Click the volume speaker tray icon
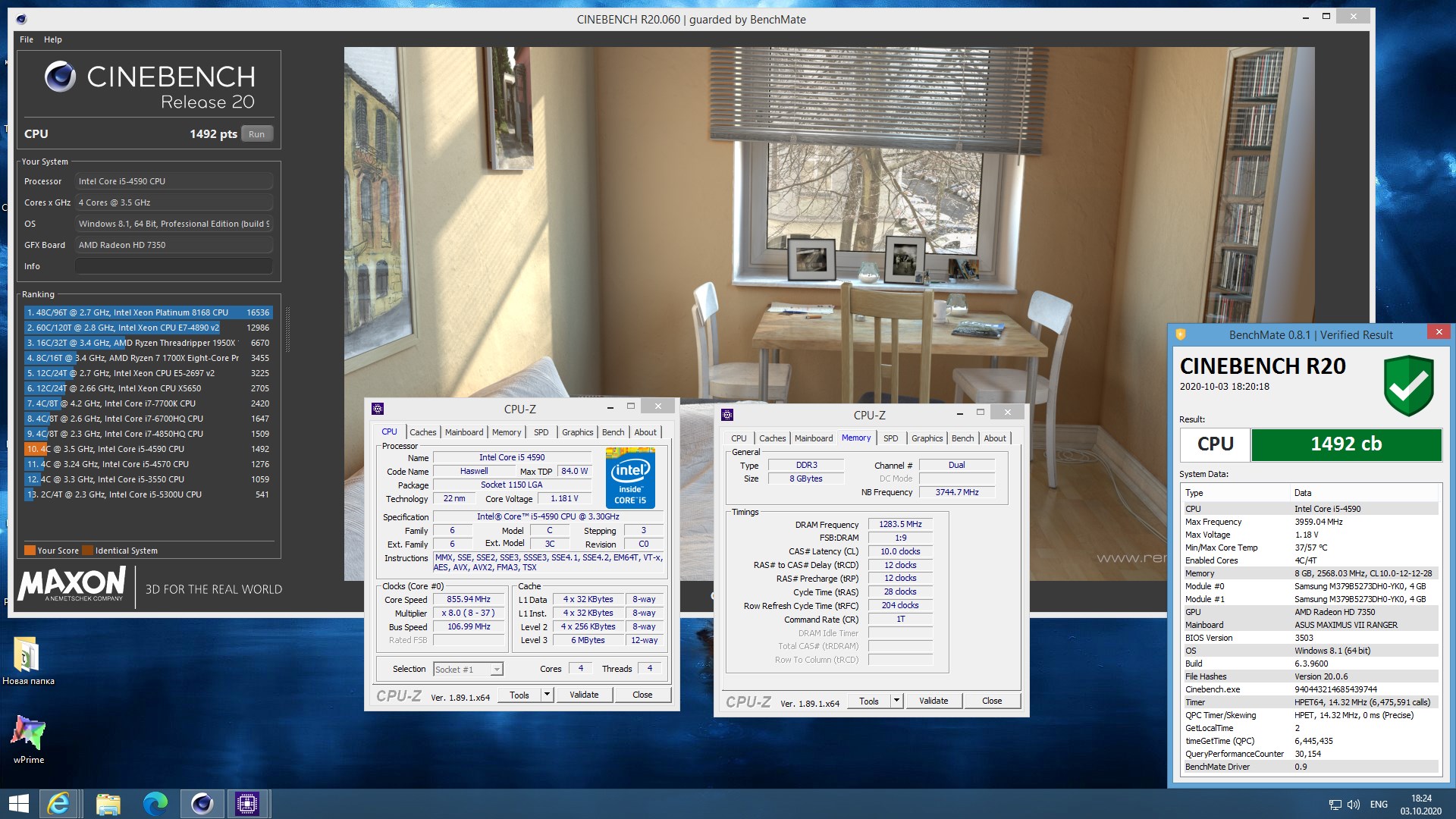 [x=1353, y=805]
